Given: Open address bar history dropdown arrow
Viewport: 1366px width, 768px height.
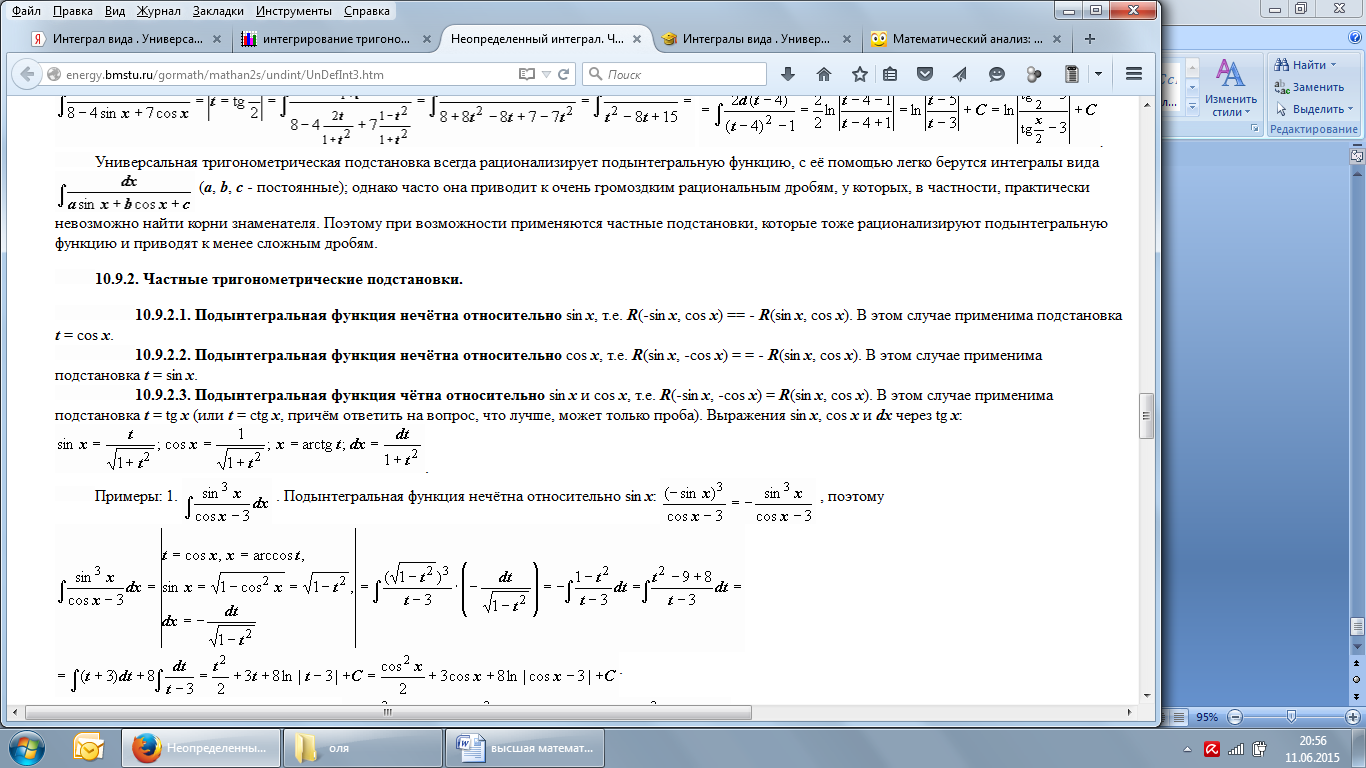Looking at the screenshot, I should tap(546, 74).
